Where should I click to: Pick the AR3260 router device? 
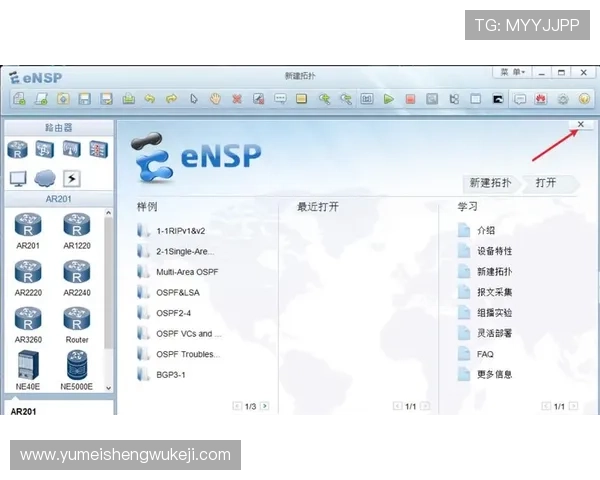28,325
